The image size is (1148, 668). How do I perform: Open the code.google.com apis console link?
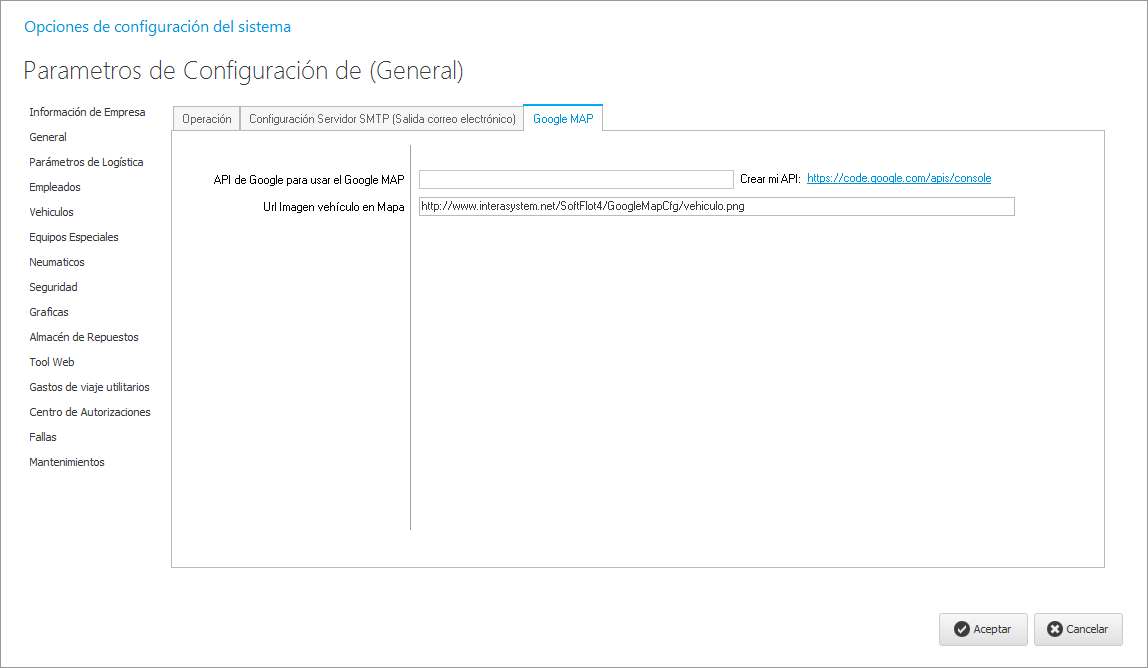pos(898,178)
